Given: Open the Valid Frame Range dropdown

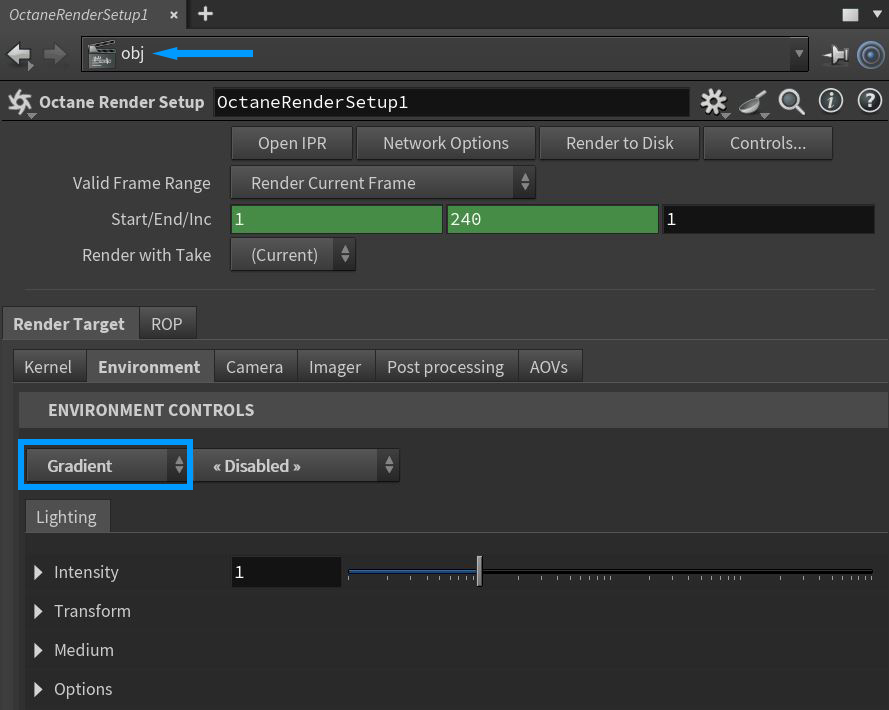Looking at the screenshot, I should tap(383, 183).
